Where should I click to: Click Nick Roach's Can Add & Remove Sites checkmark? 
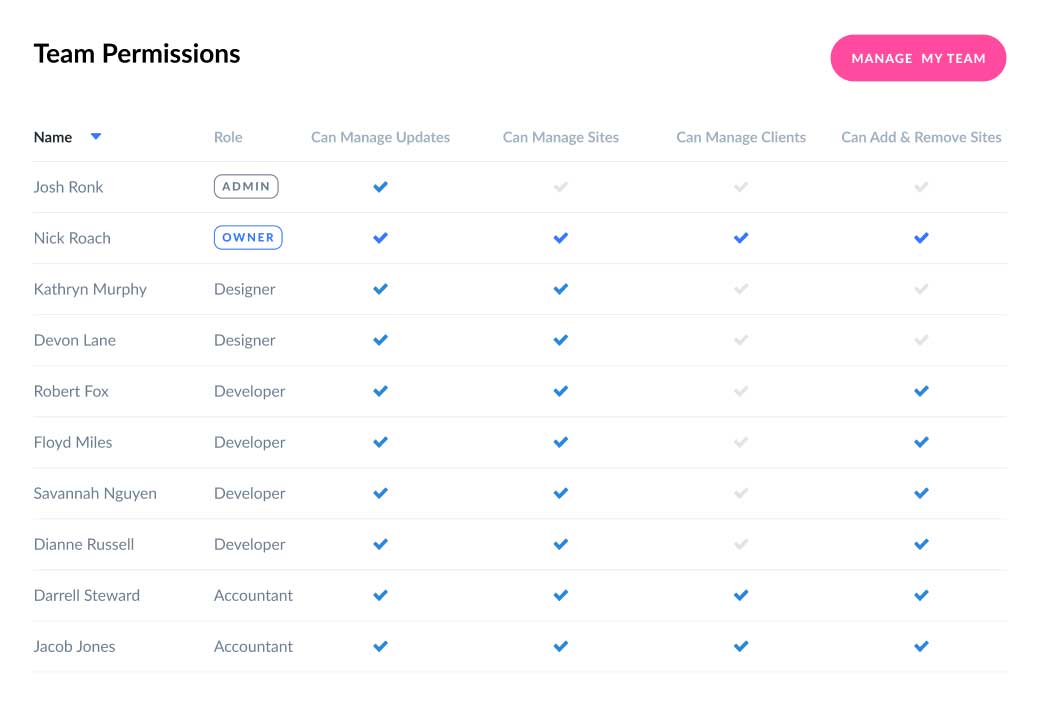pos(921,237)
